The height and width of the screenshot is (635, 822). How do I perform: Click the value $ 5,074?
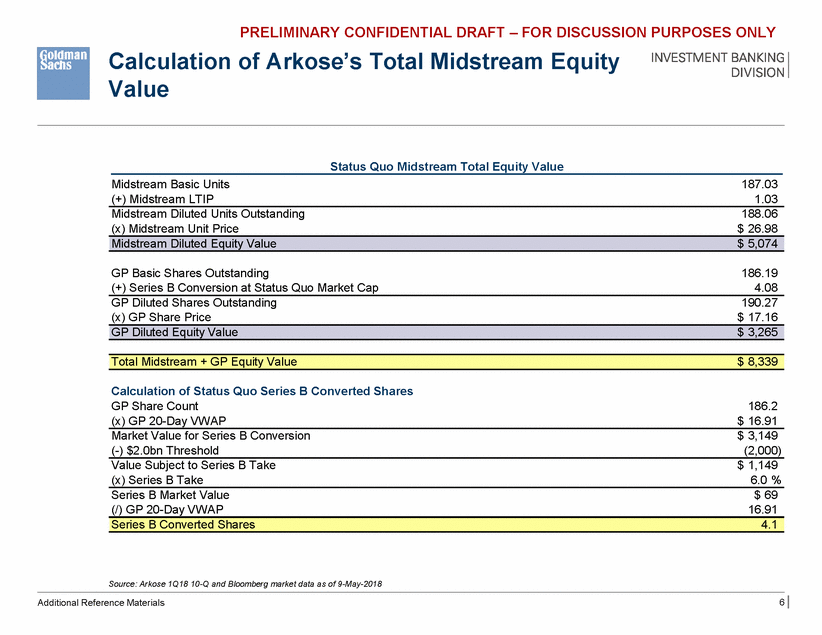point(758,243)
